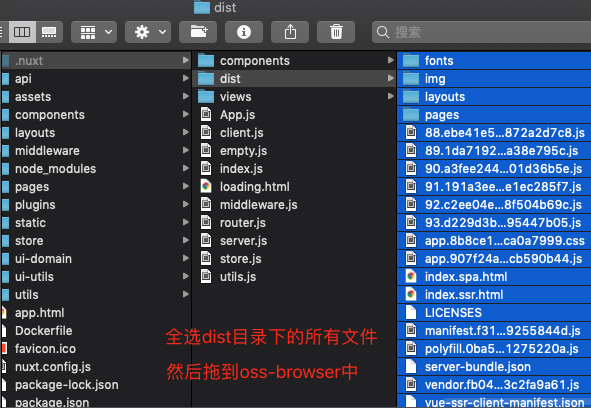Expand the api folder arrow
The width and height of the screenshot is (591, 408).
pos(185,78)
